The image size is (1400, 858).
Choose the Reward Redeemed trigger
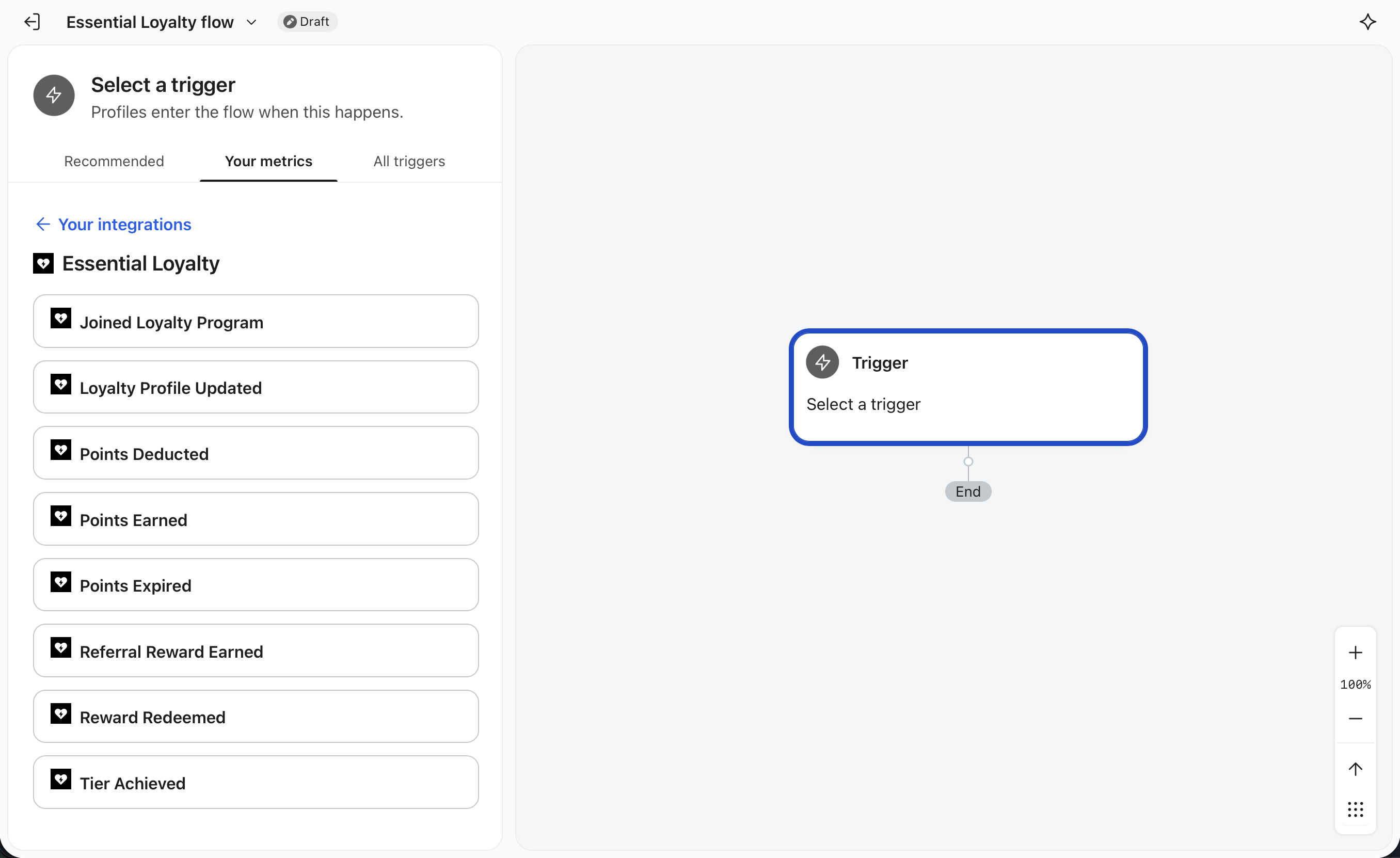256,717
